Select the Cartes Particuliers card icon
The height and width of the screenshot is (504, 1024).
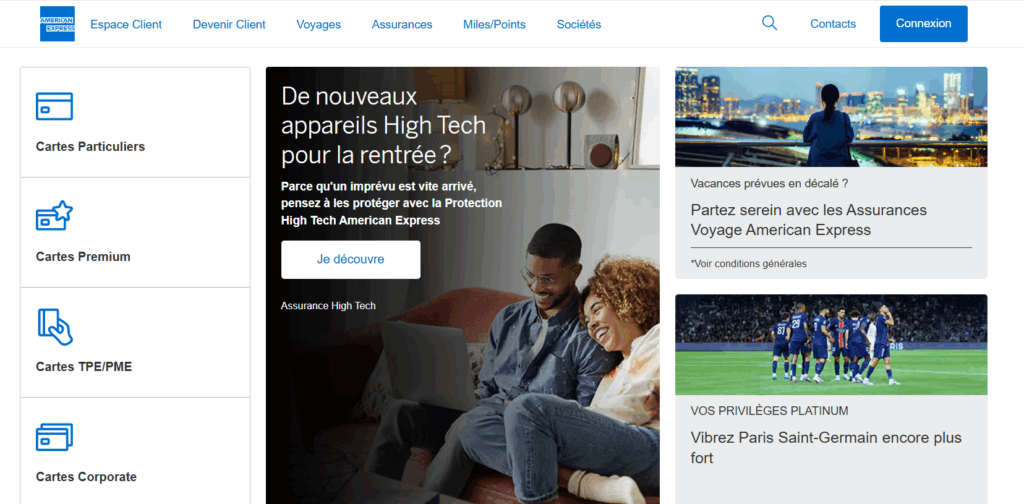[x=54, y=106]
